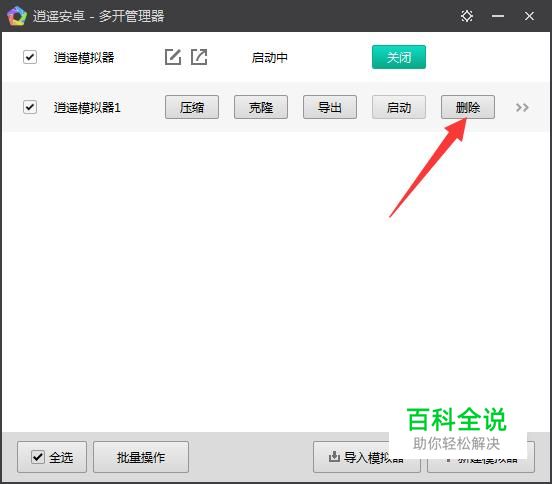Viewport: 552px width, 484px height.
Task: Click the Memu logo in title bar
Action: coord(17,16)
